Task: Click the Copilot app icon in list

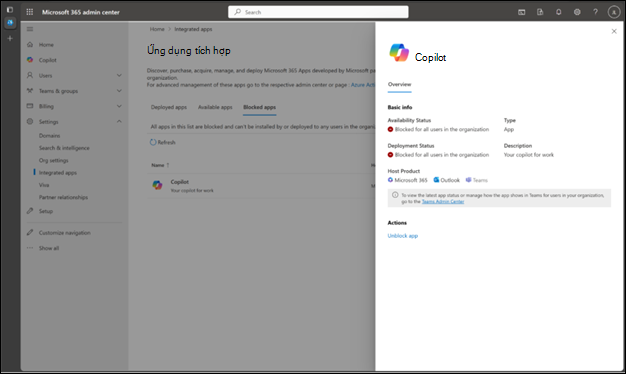Action: click(157, 185)
